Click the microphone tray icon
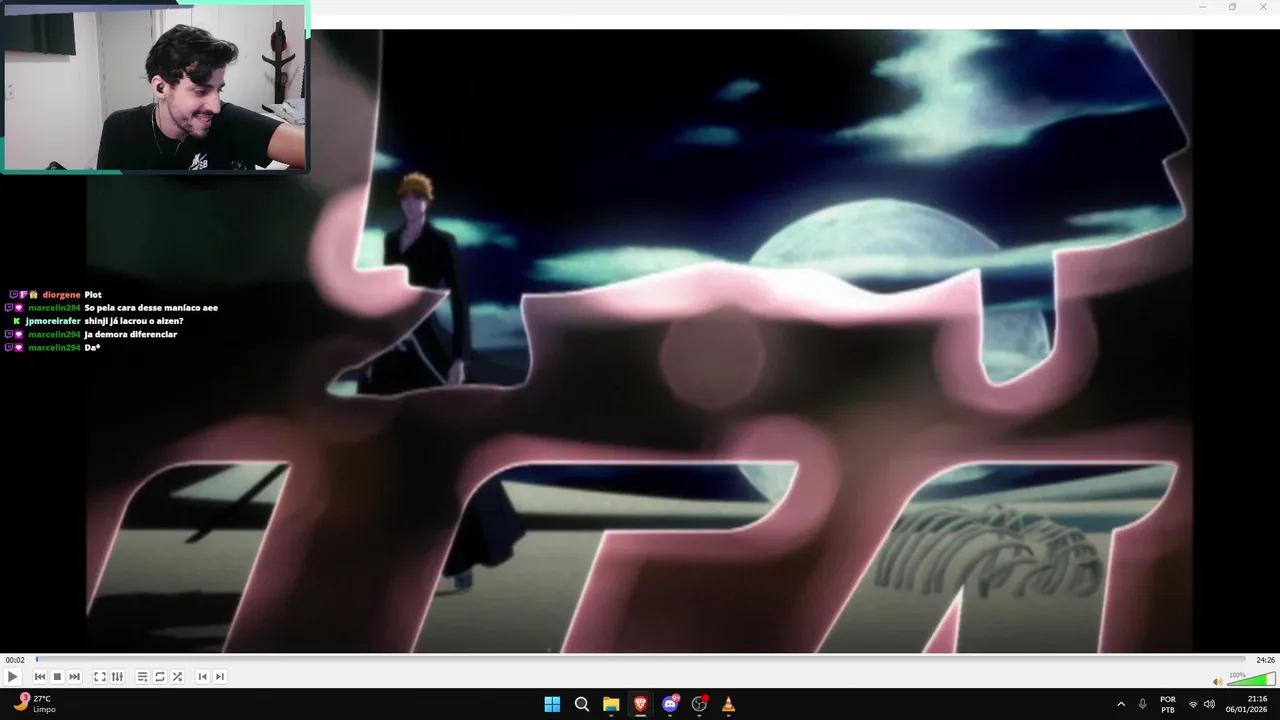The height and width of the screenshot is (720, 1280). click(1142, 704)
